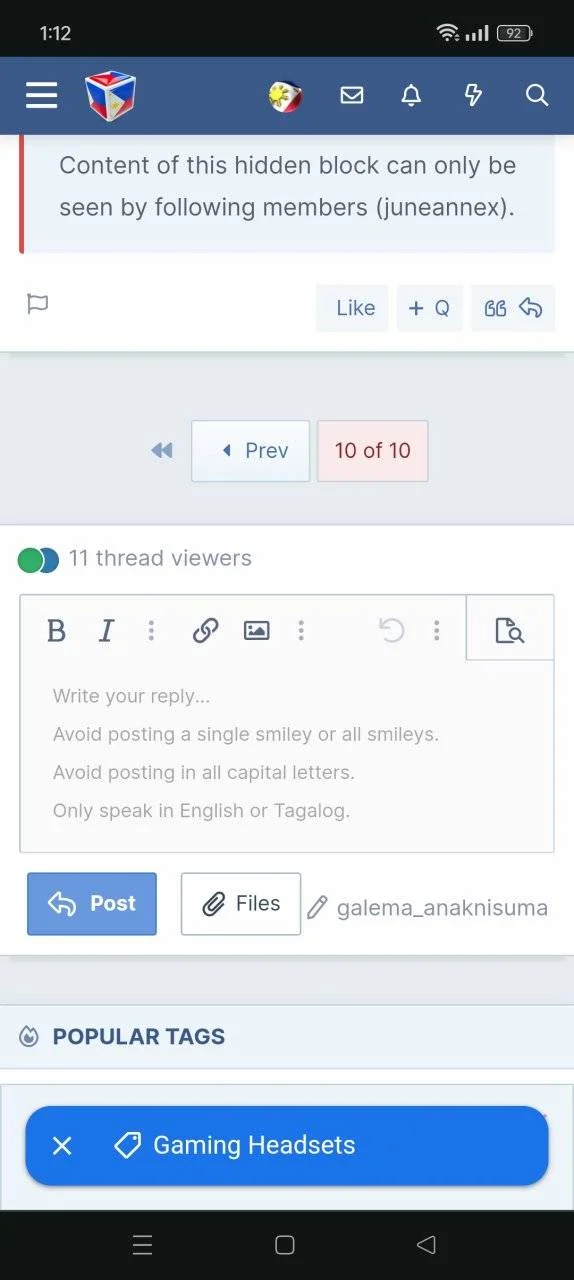Viewport: 574px width, 1280px height.
Task: Open the user avatar profile menu
Action: tap(286, 96)
